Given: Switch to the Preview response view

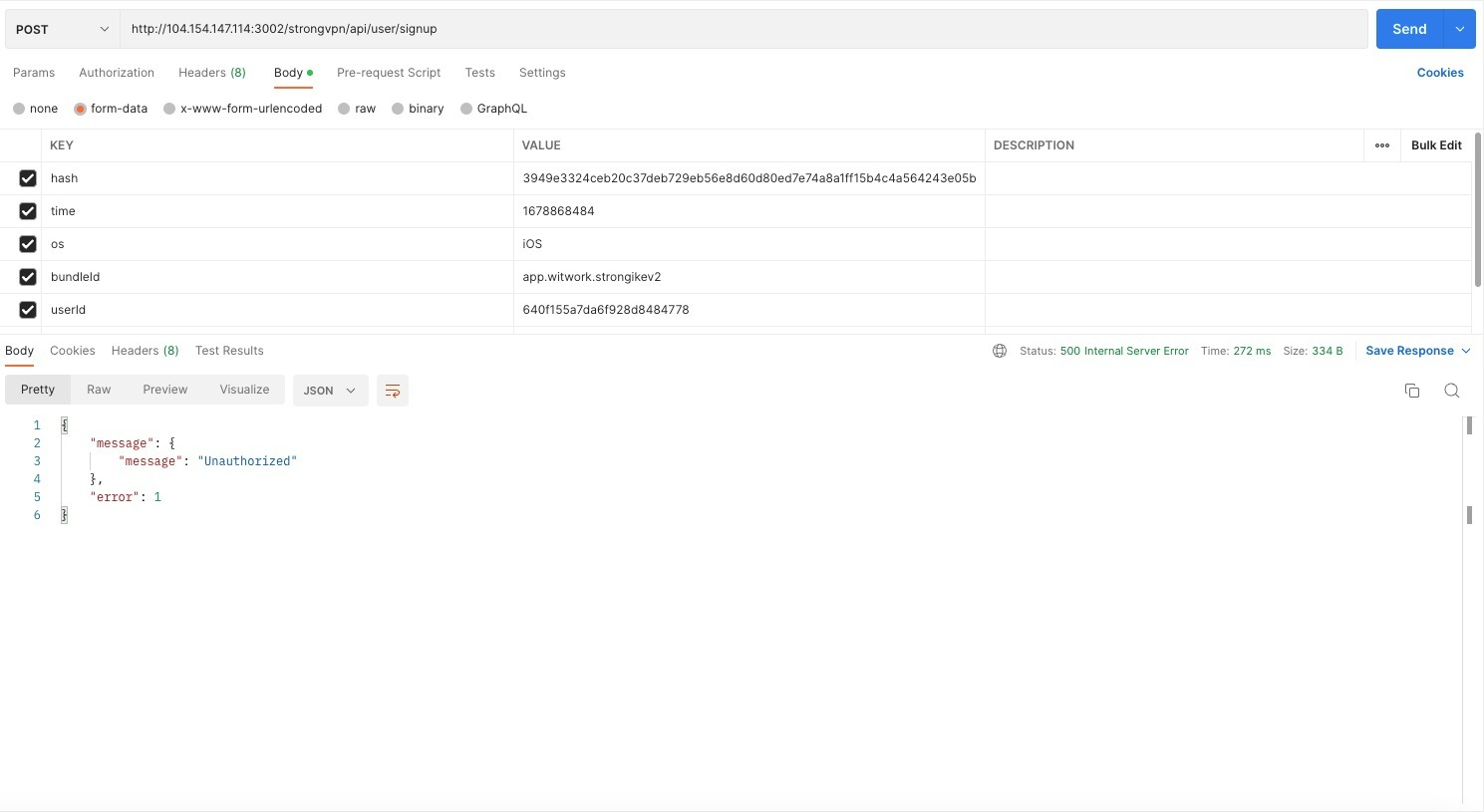Looking at the screenshot, I should 165,390.
